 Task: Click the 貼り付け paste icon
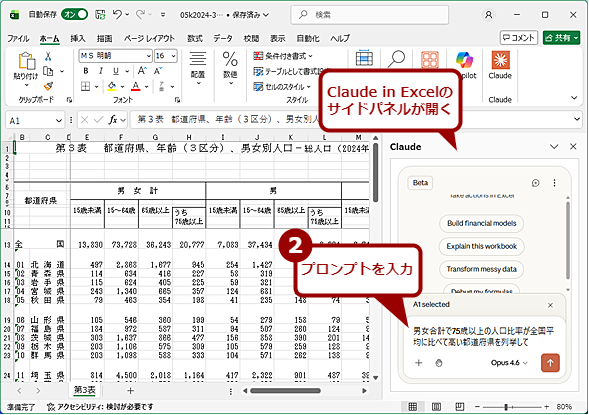pyautogui.click(x=26, y=62)
